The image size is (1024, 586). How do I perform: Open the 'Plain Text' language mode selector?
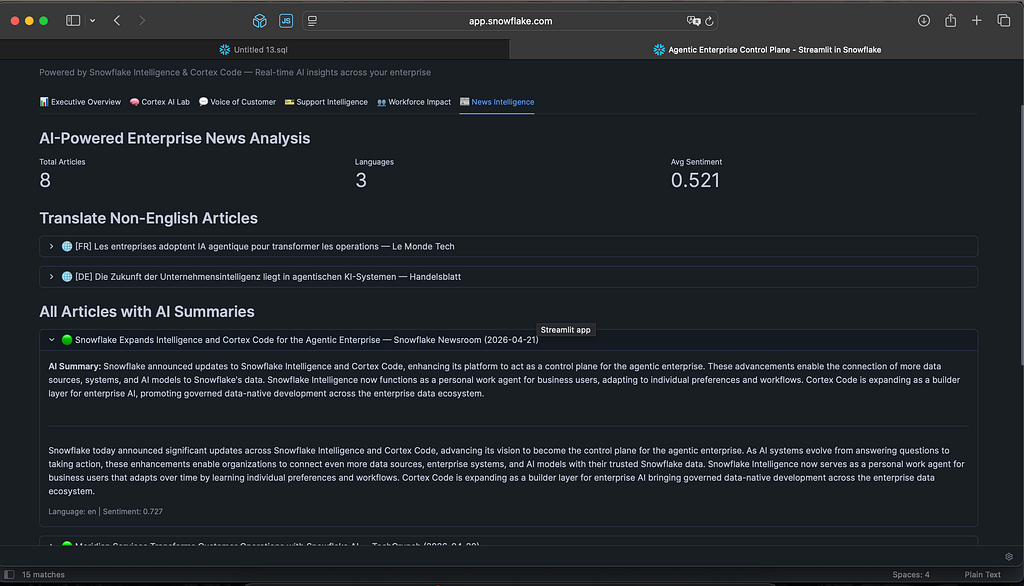pos(982,575)
